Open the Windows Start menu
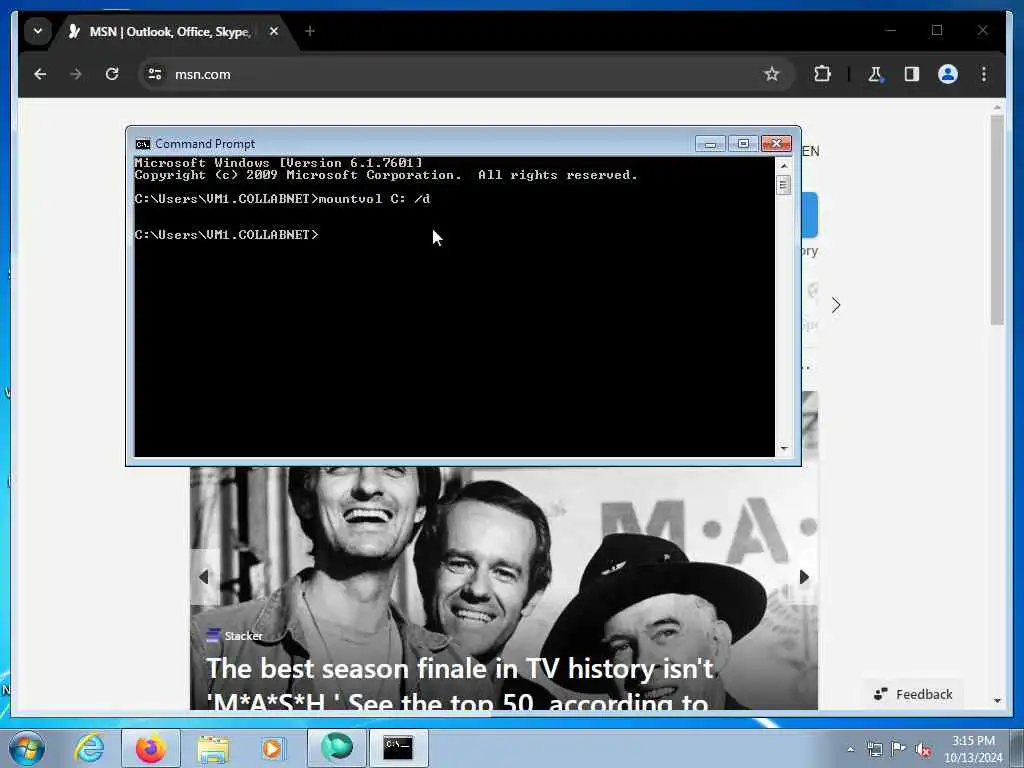Viewport: 1024px width, 768px height. coord(26,748)
